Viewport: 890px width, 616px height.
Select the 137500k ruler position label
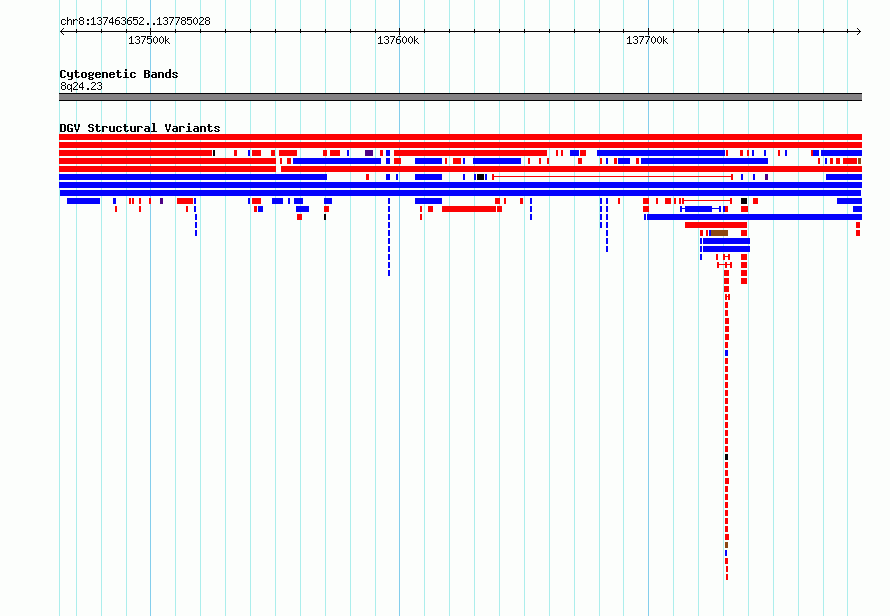[149, 40]
